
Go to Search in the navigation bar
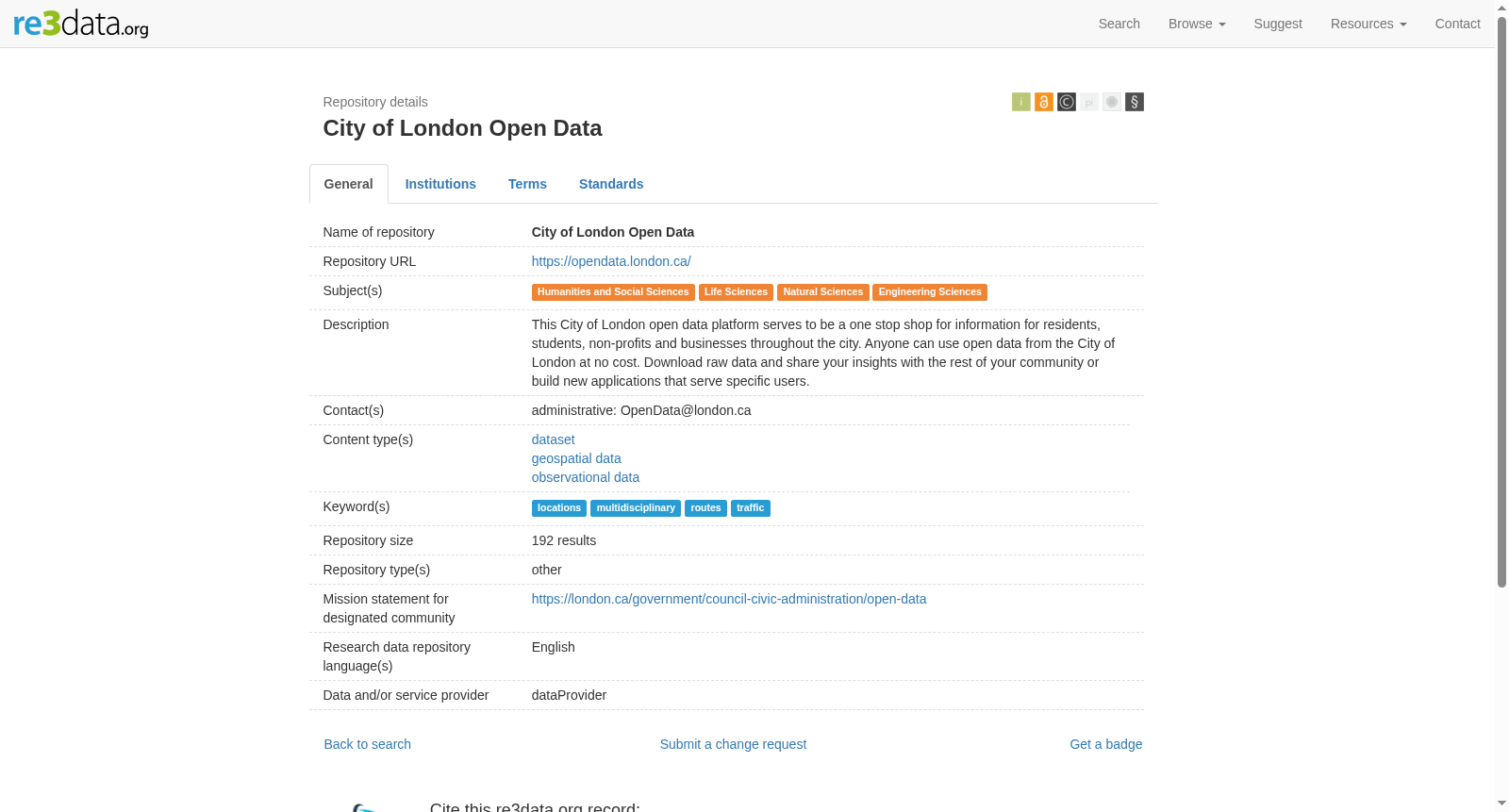point(1119,24)
